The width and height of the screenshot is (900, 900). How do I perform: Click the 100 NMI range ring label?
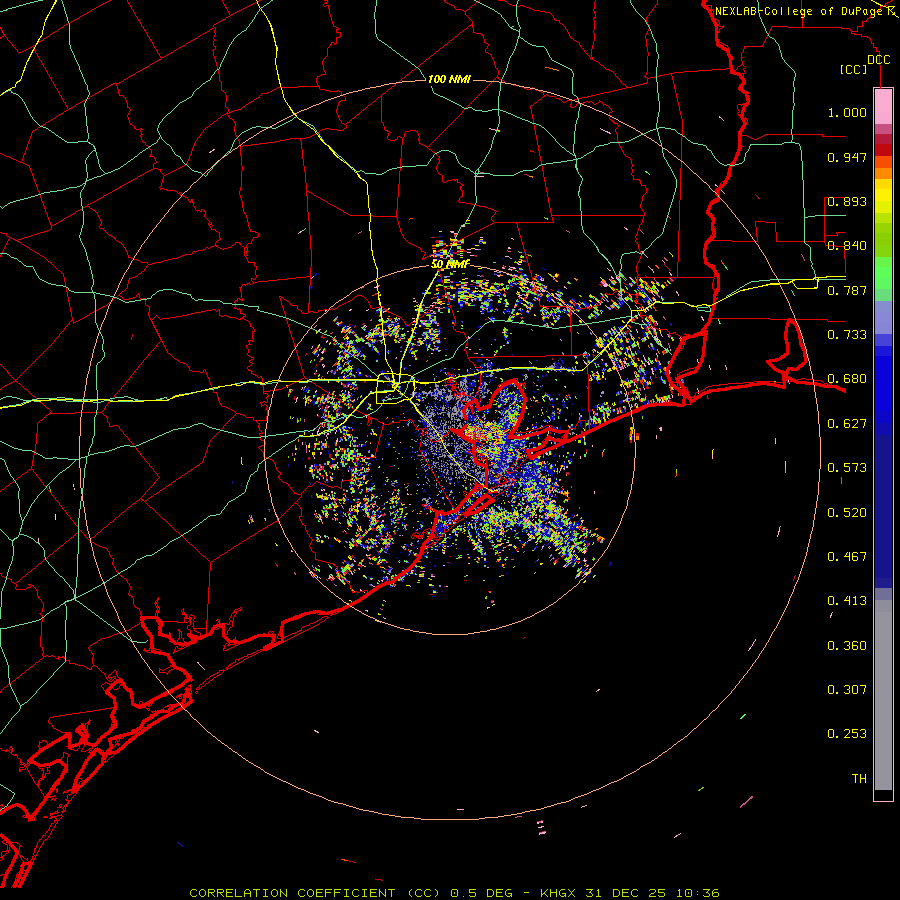[449, 79]
